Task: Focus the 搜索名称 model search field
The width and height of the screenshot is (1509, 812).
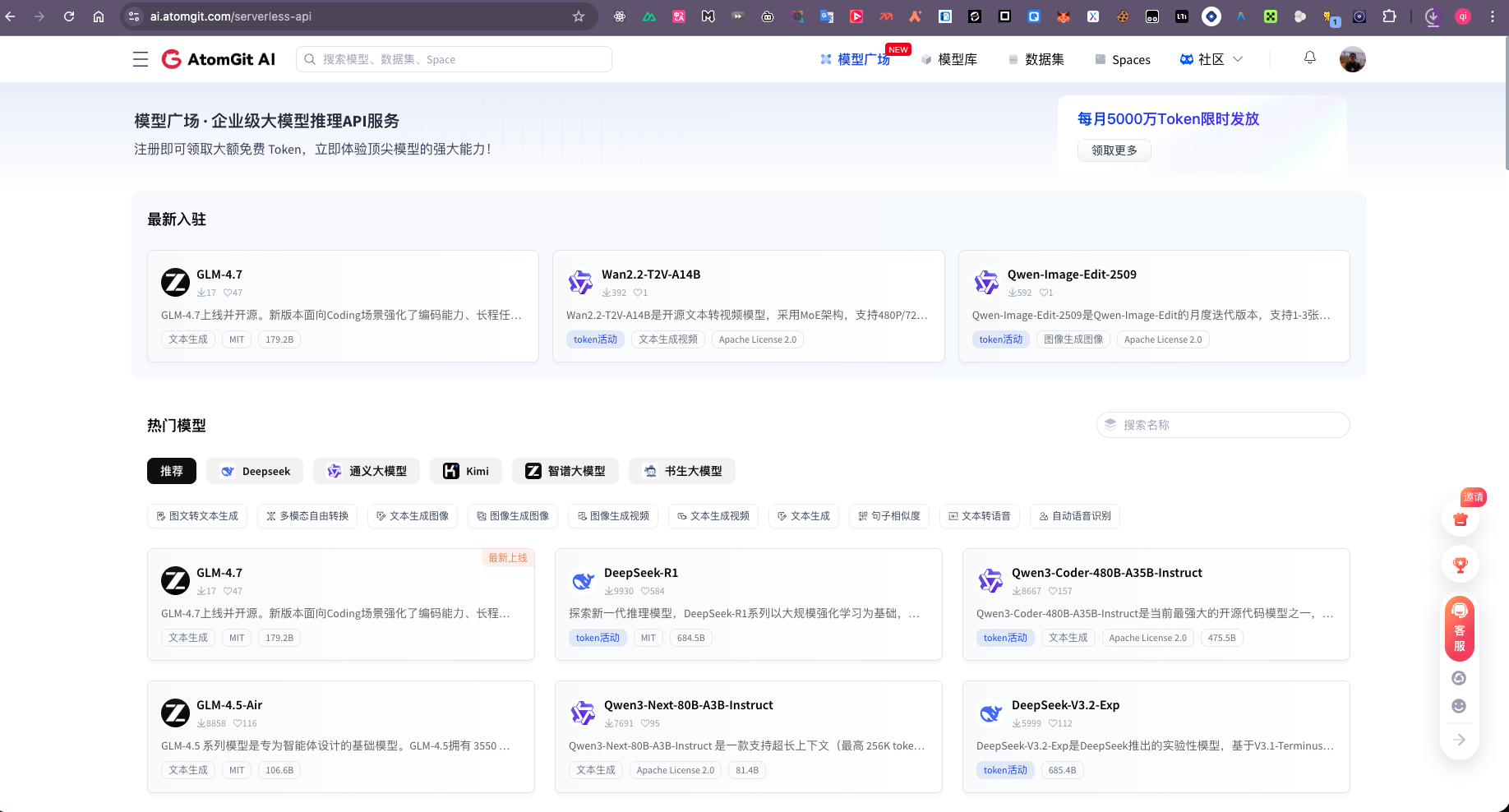Action: coord(1223,425)
